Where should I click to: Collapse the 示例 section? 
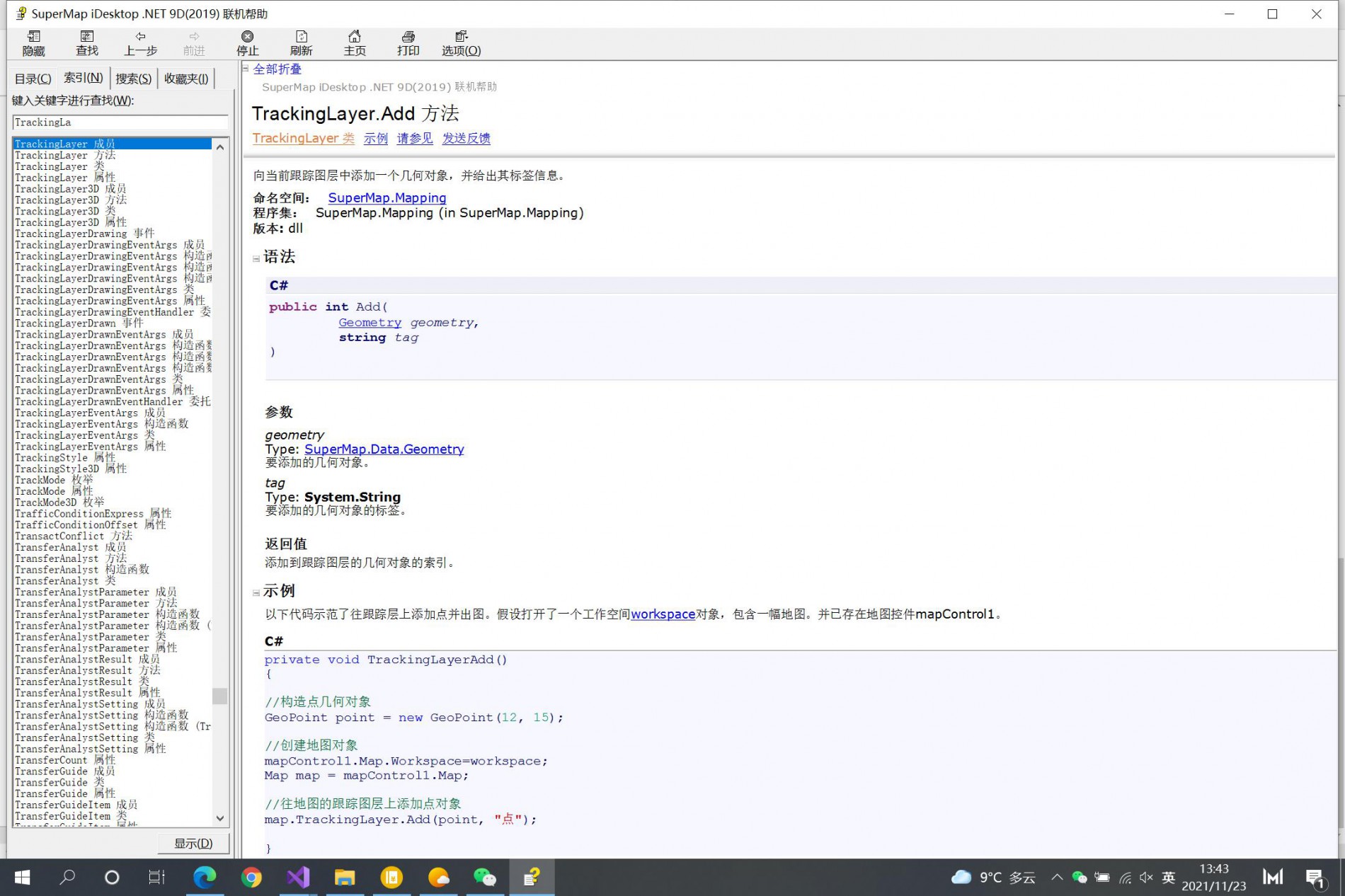coord(256,592)
